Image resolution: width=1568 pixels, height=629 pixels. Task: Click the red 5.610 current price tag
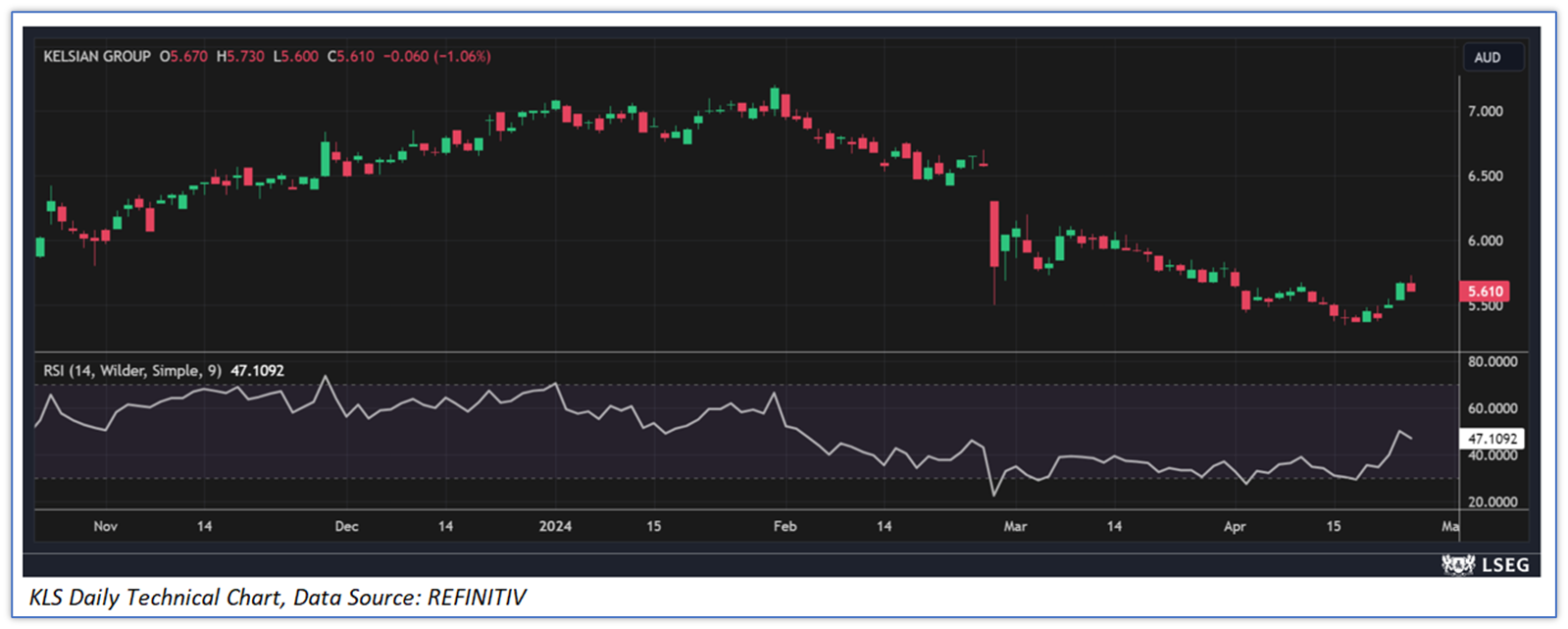tap(1485, 290)
